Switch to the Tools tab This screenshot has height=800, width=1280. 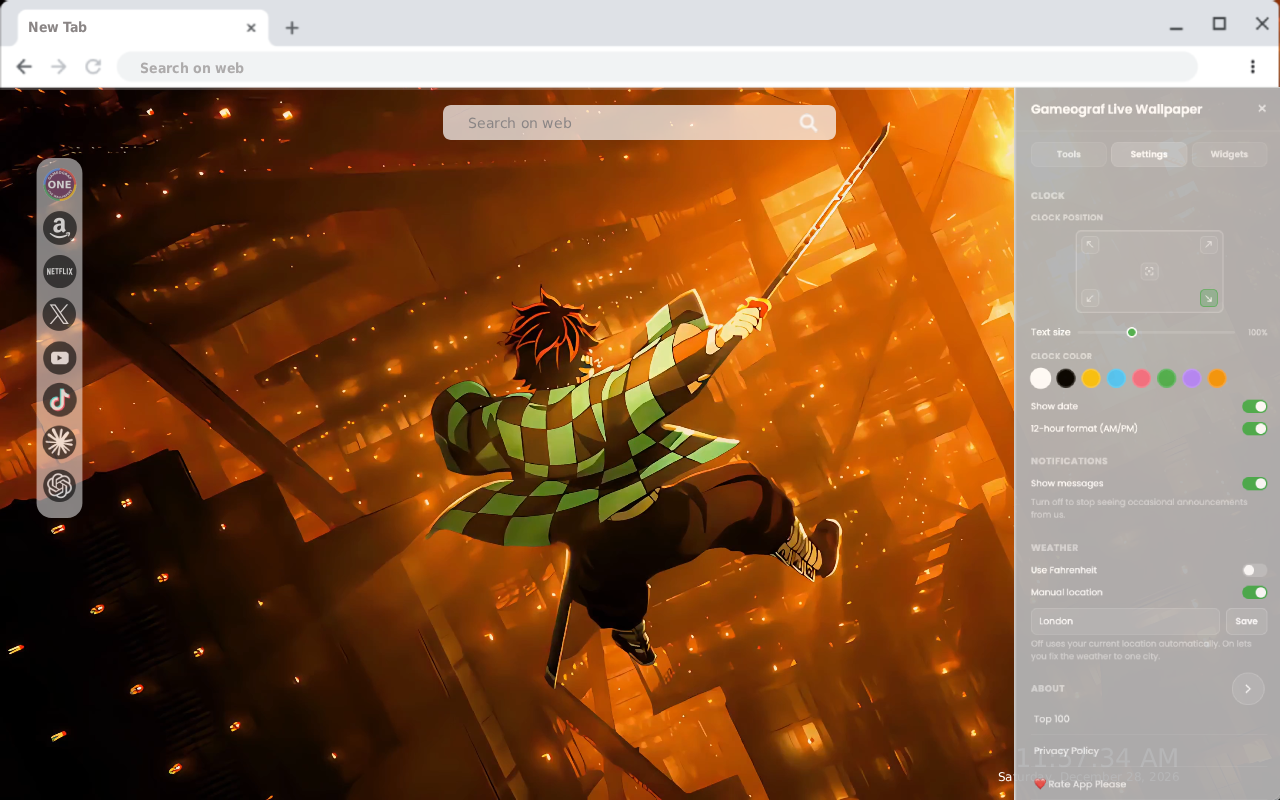[1069, 154]
